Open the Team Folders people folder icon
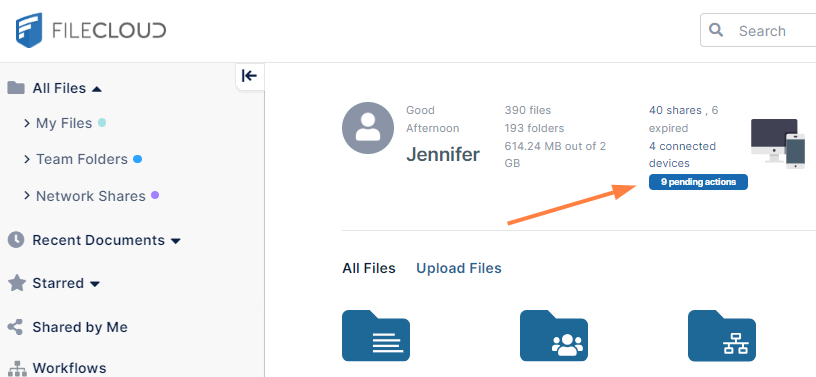Screen dimensions: 816x377 point(554,336)
